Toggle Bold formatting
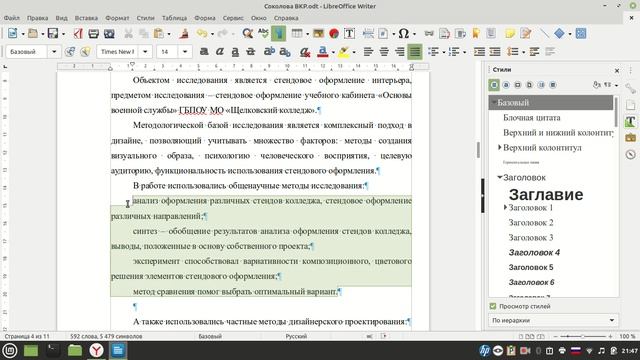 [x=204, y=51]
